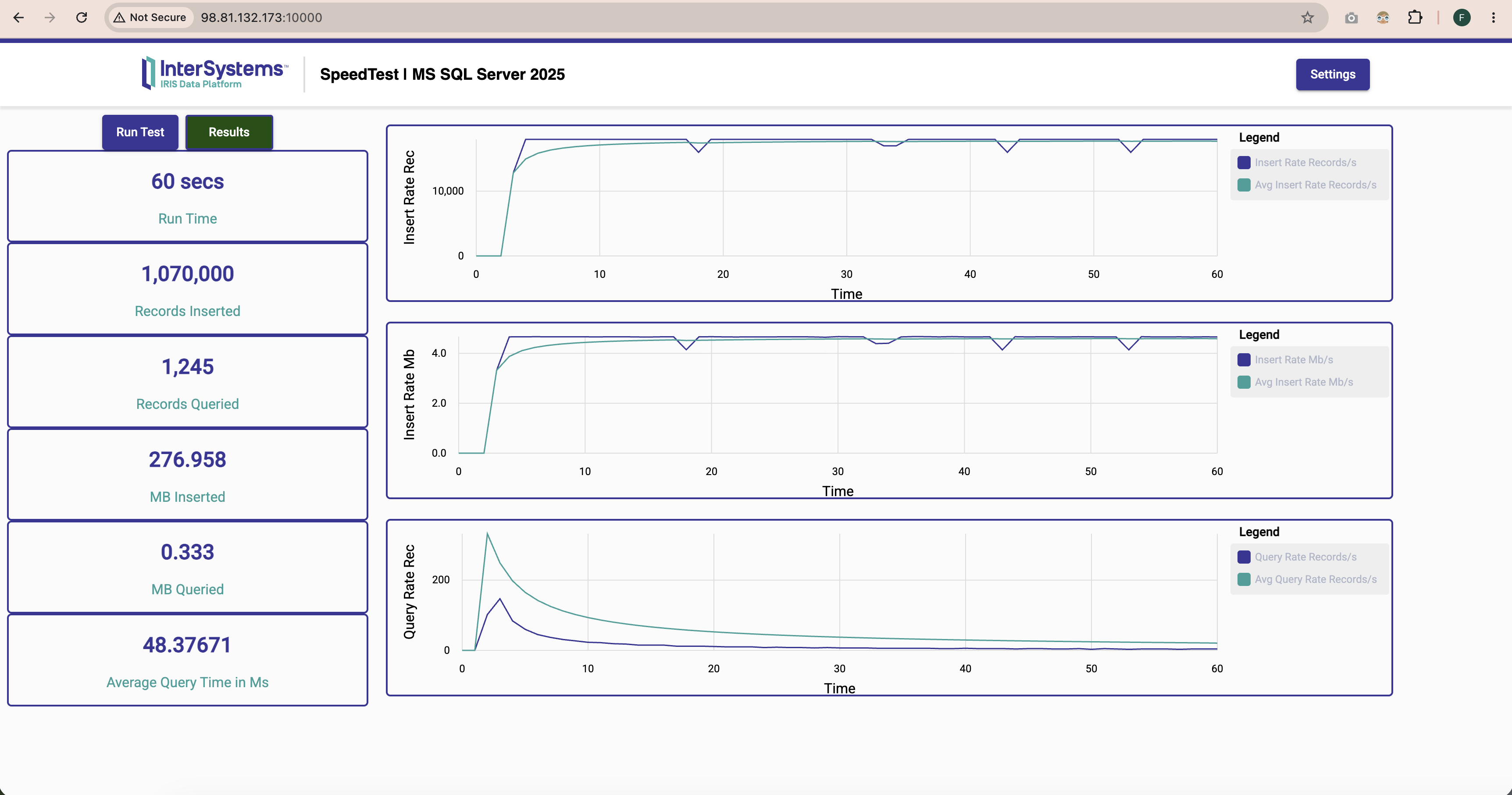Open the Extensions puzzle piece menu
The image size is (1512, 795).
(x=1415, y=18)
